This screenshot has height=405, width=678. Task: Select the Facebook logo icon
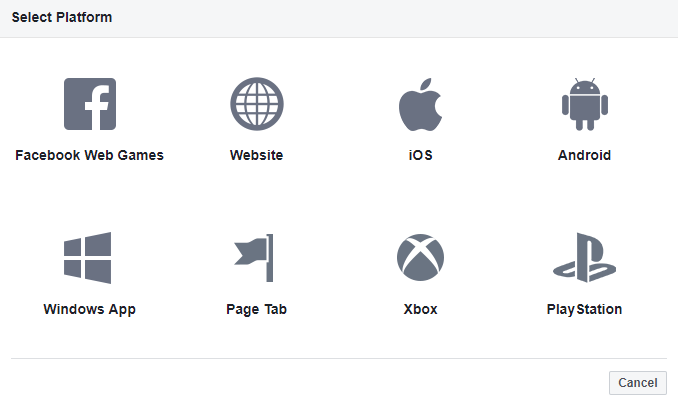click(x=90, y=104)
